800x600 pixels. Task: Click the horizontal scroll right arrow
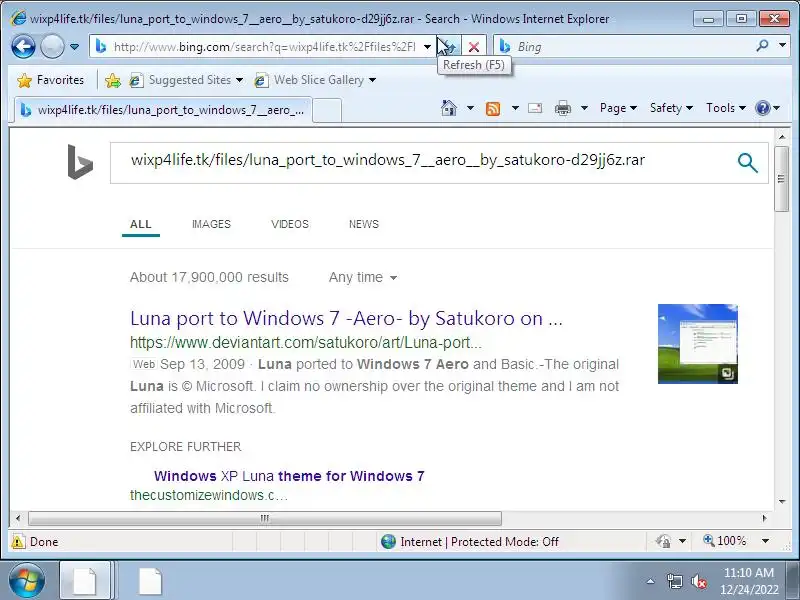click(764, 518)
